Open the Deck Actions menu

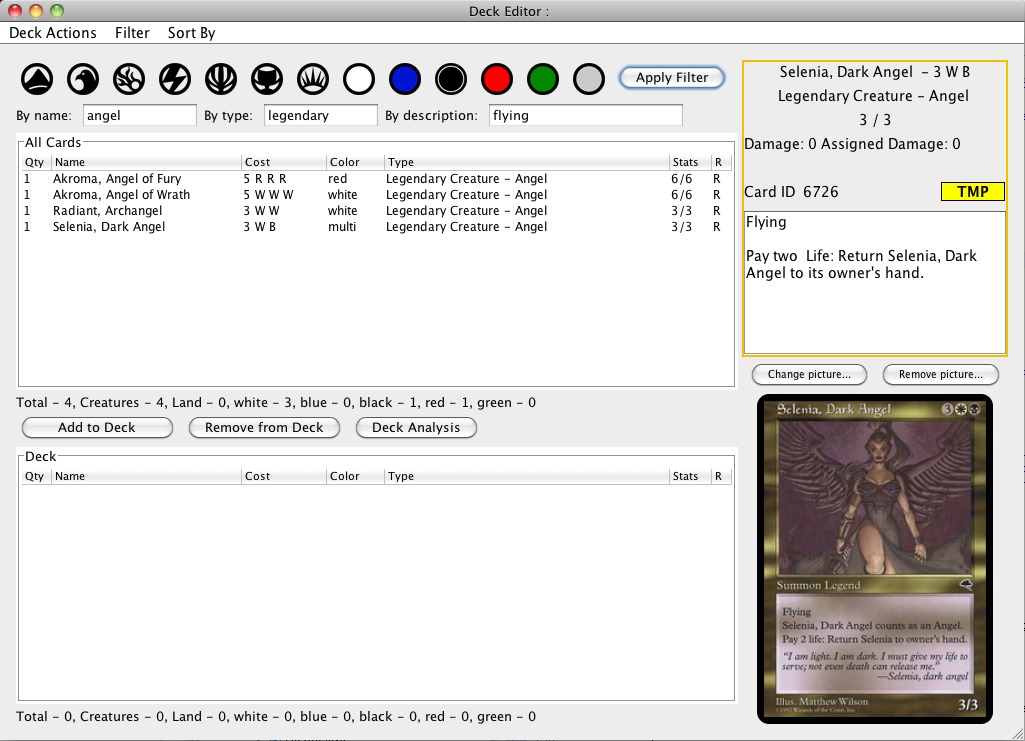click(x=53, y=33)
